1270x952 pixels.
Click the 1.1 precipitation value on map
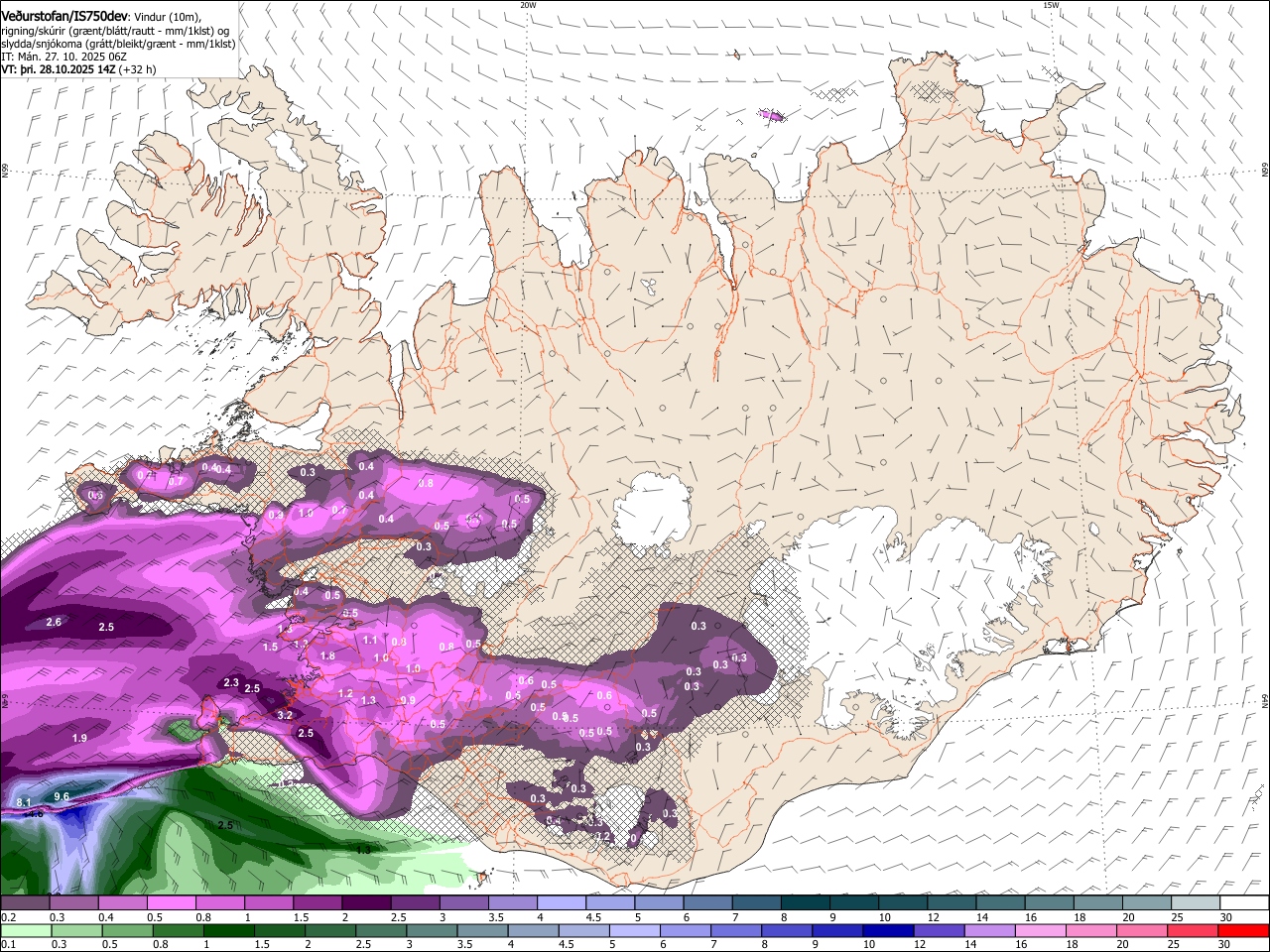370,641
